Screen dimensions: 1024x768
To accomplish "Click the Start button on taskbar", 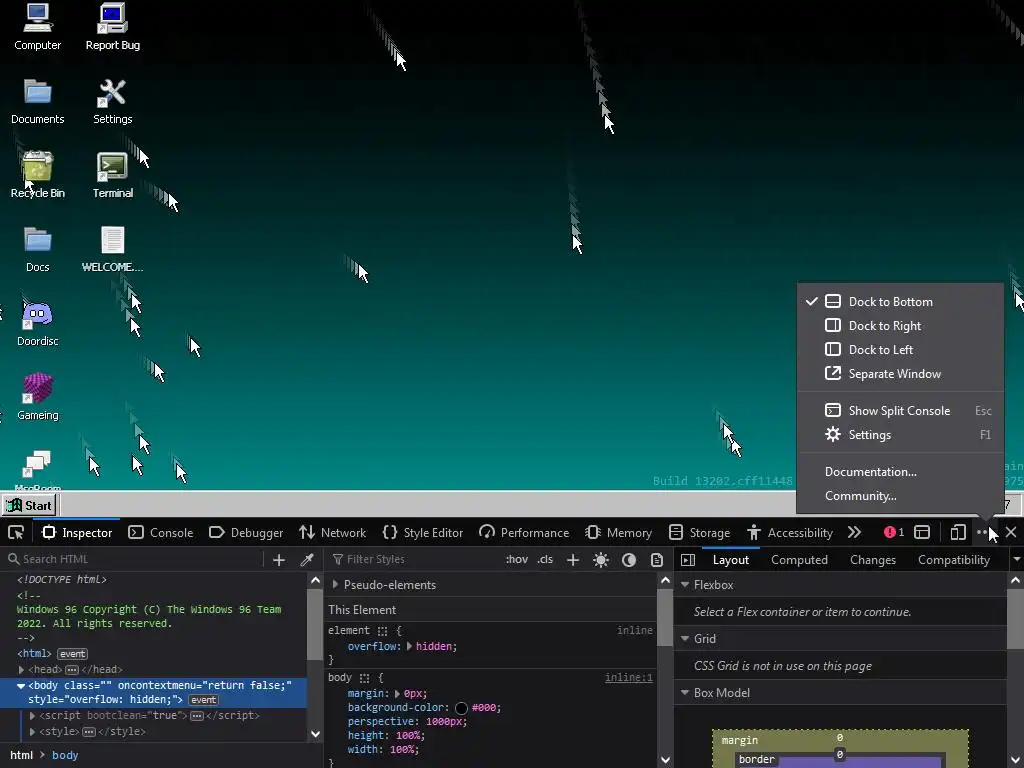I will 29,505.
